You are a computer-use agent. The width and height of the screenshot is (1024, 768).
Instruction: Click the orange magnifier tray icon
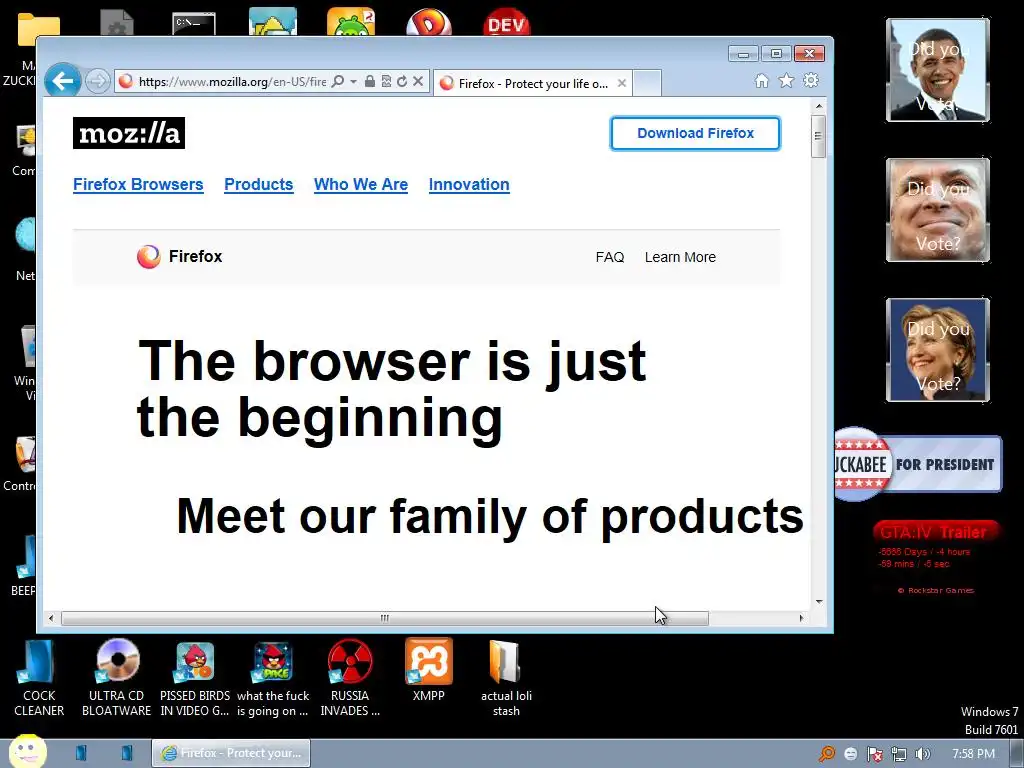click(x=827, y=754)
